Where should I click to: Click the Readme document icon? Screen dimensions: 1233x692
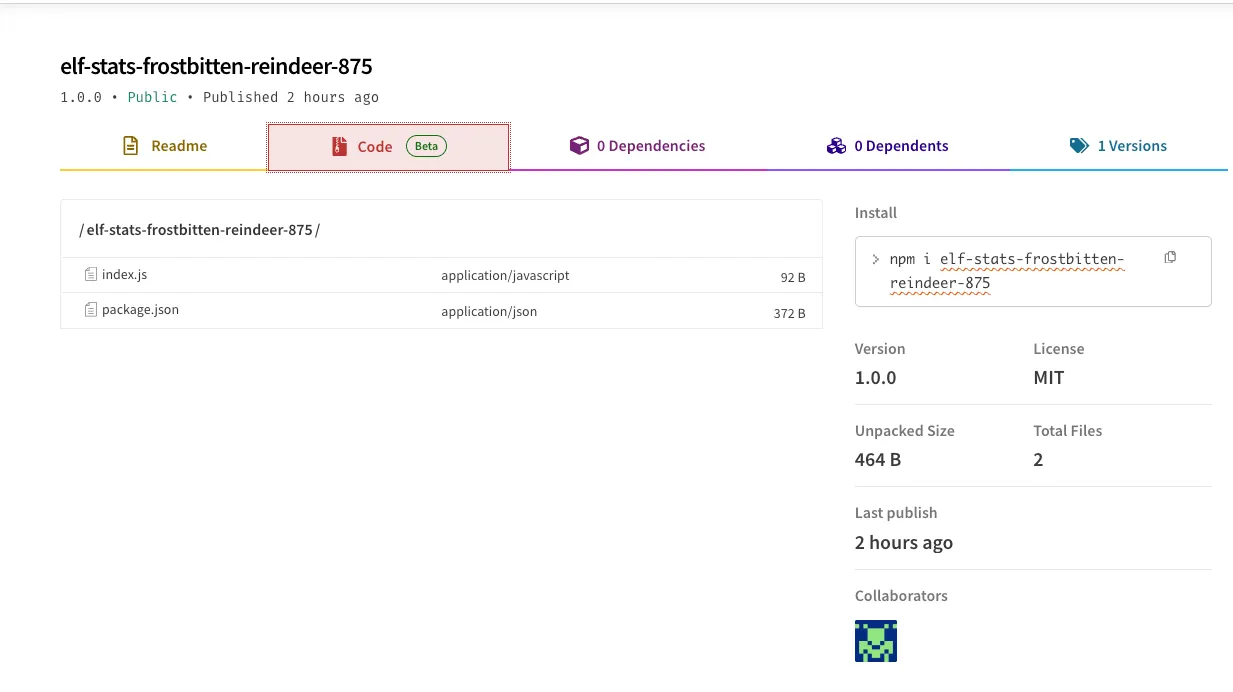click(x=130, y=146)
